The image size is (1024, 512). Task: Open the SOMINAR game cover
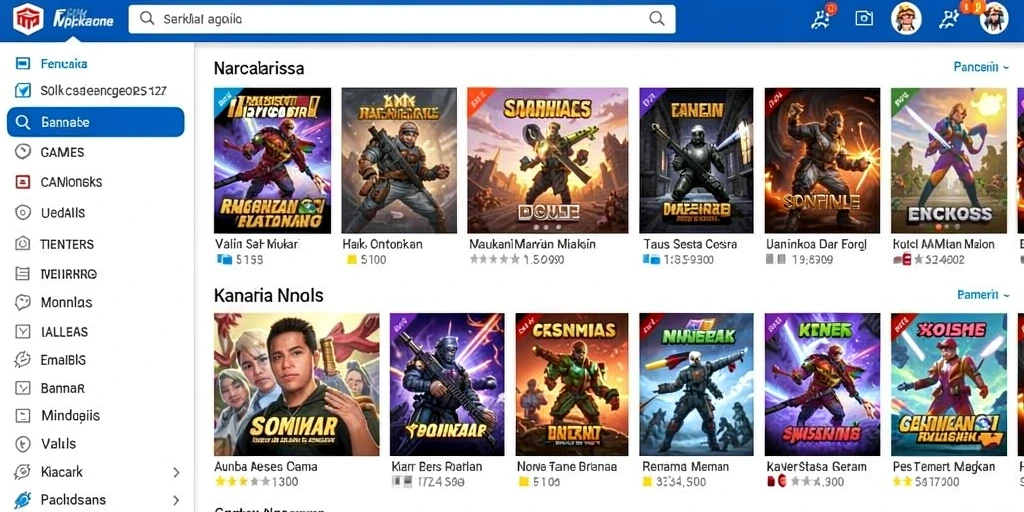point(296,384)
